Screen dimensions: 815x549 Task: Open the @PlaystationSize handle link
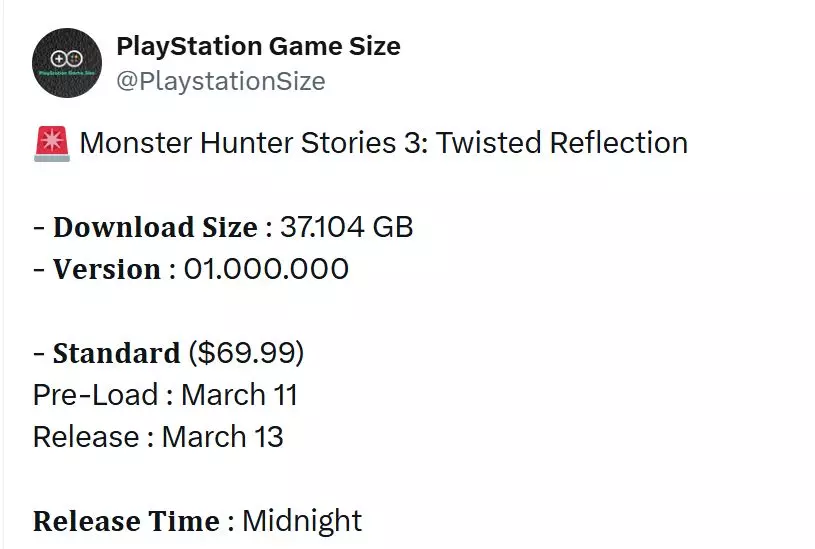coord(220,81)
